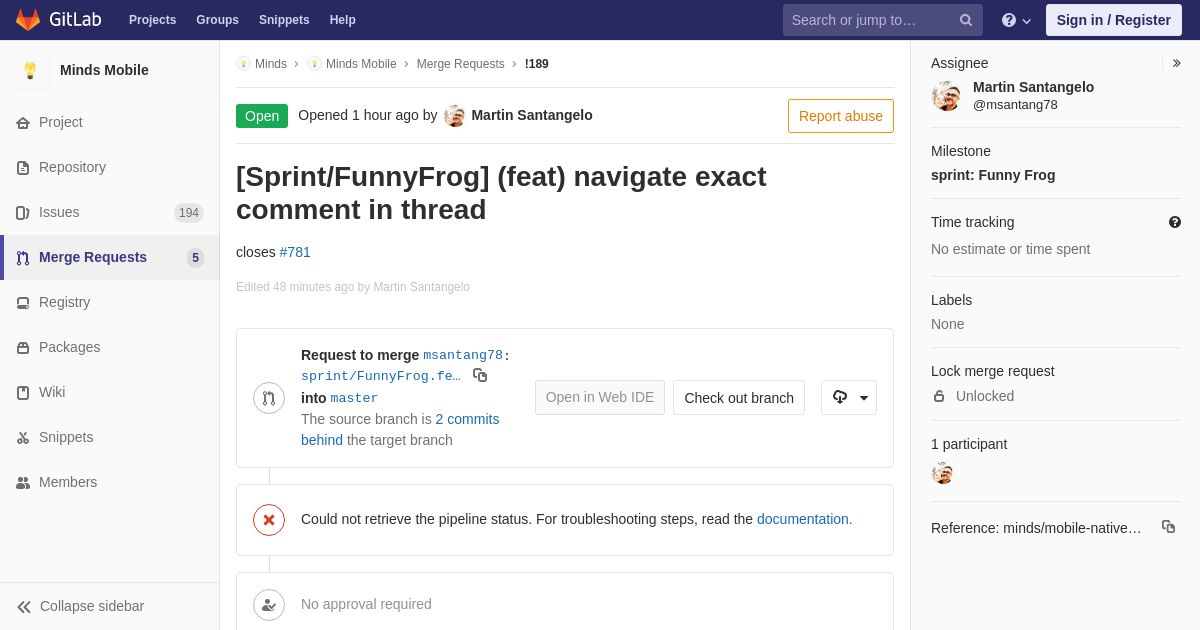The image size is (1200, 630).
Task: Click the Edited 48 minutes ago note
Action: [353, 287]
